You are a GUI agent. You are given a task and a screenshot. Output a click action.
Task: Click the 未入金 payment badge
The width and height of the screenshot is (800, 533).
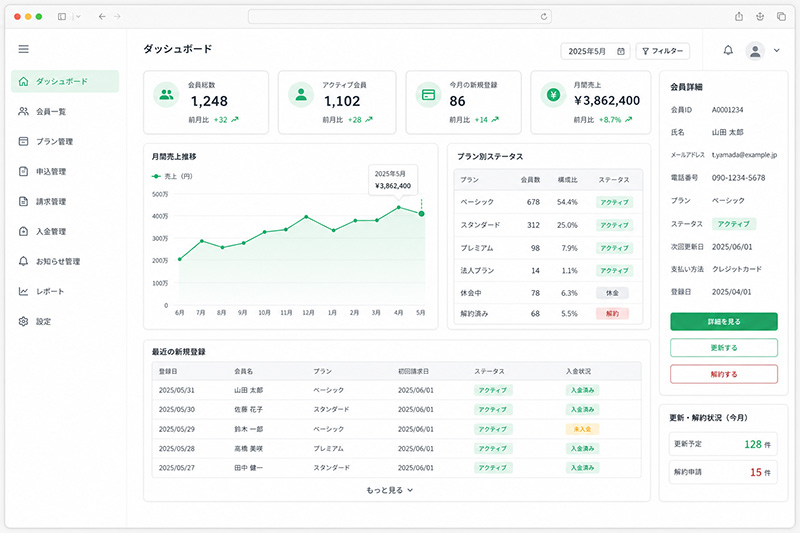(x=582, y=429)
